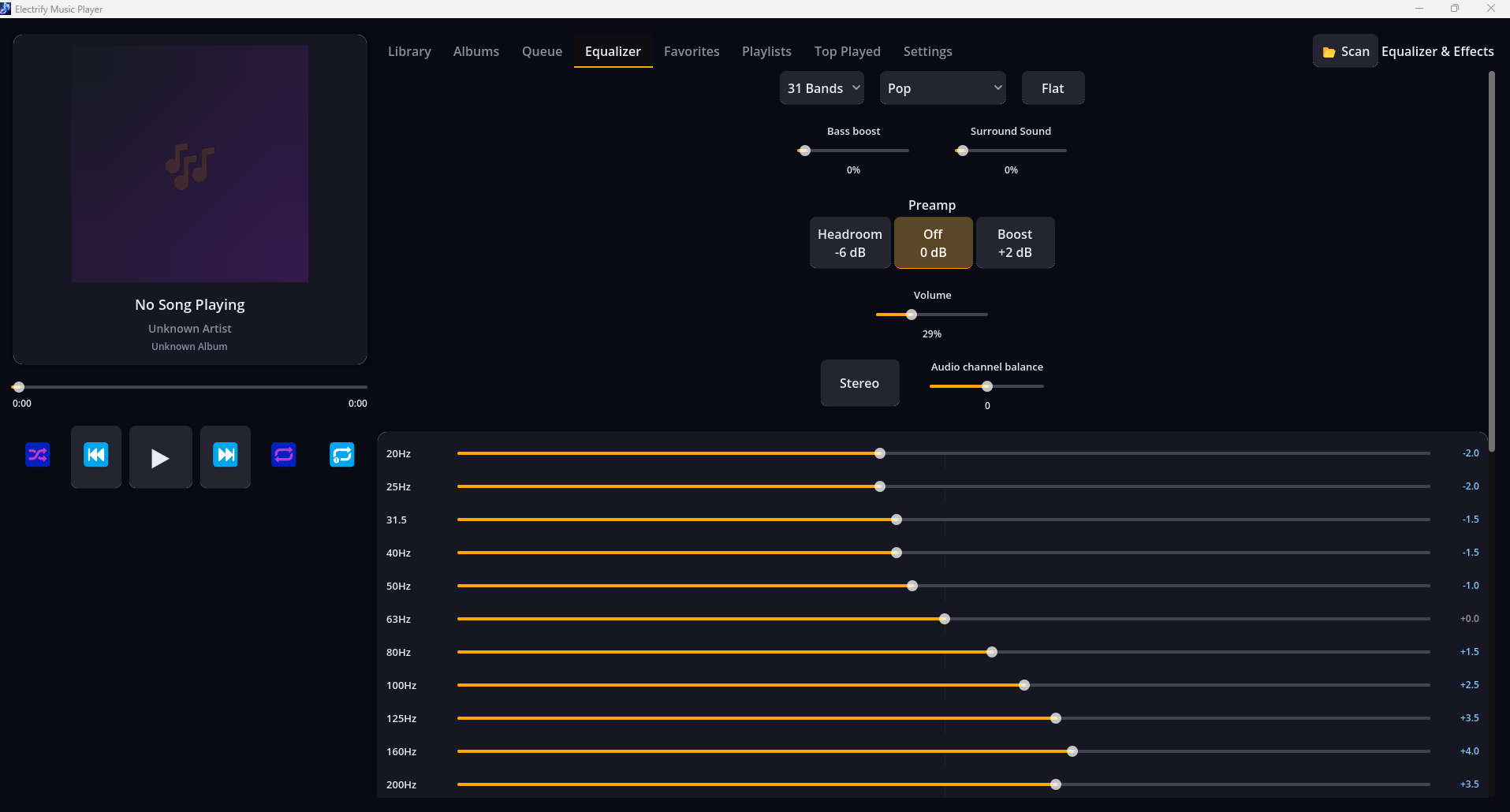Click the Volume slider handle
This screenshot has width=1510, height=812.
[912, 315]
